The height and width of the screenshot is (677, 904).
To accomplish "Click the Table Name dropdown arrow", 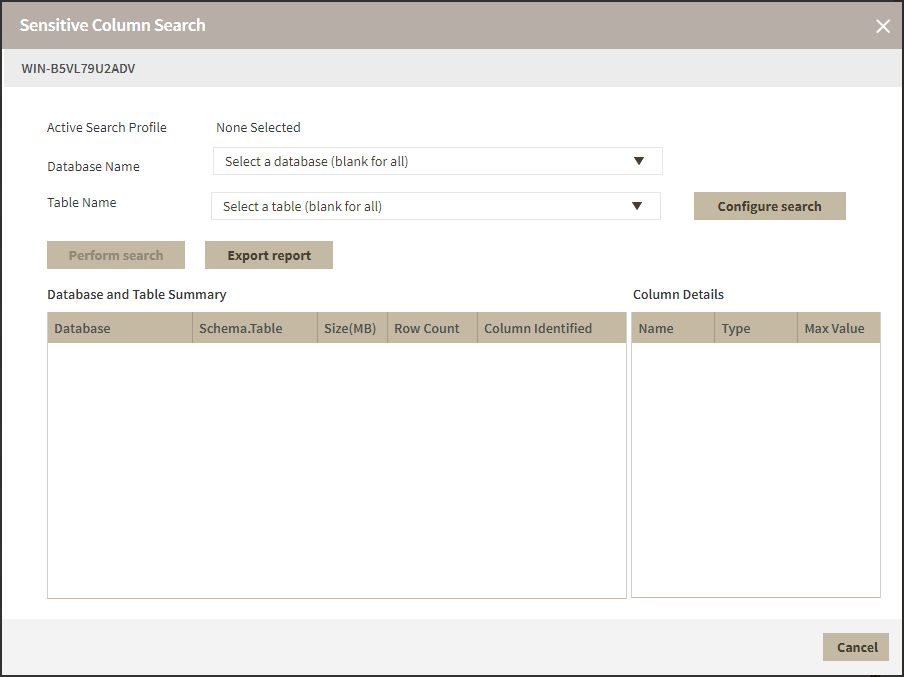I will pos(637,206).
